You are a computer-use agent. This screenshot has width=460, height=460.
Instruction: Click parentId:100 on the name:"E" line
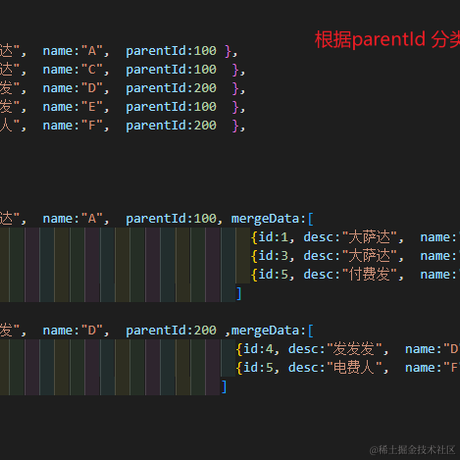pyautogui.click(x=171, y=107)
